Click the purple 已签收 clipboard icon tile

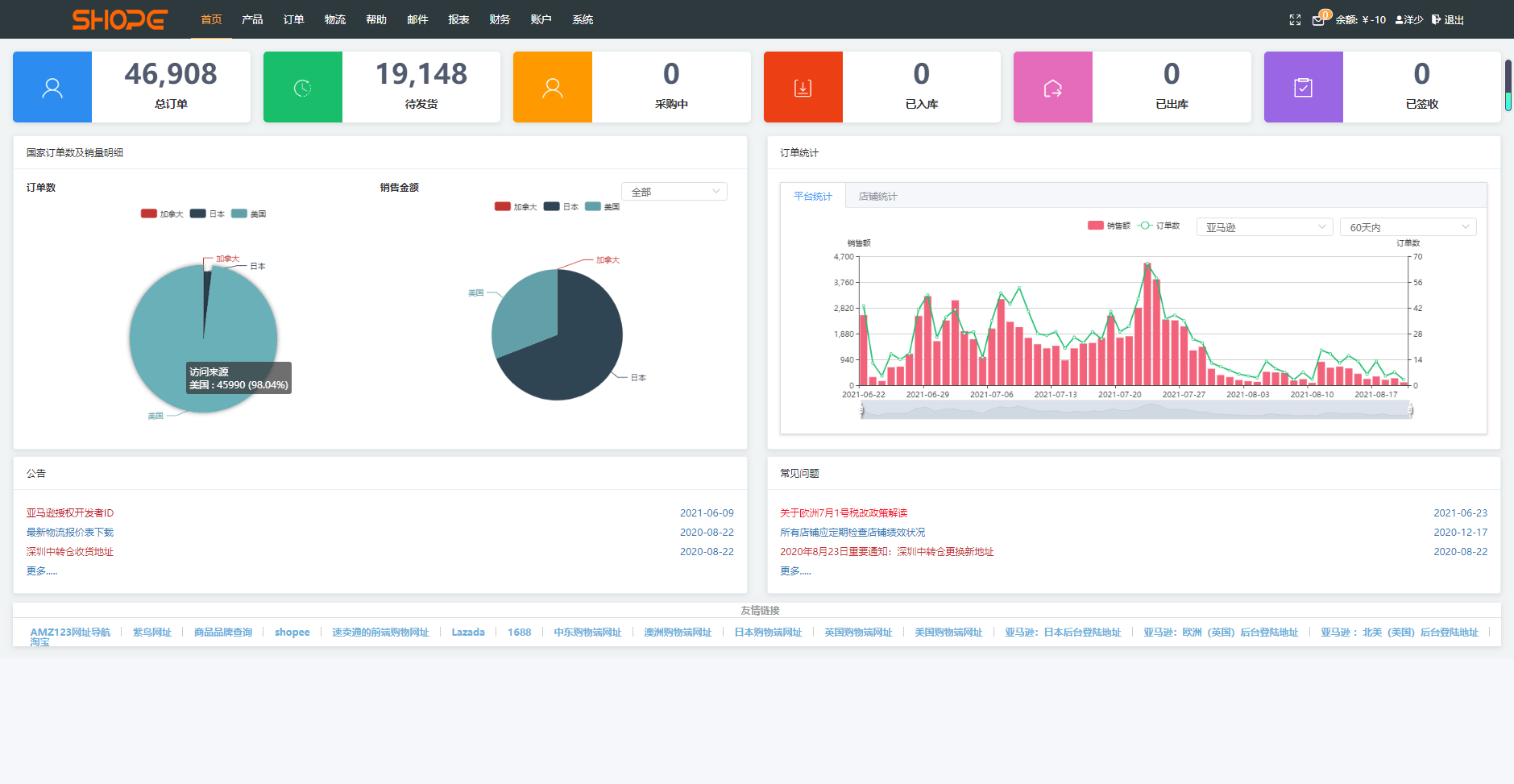[x=1303, y=87]
